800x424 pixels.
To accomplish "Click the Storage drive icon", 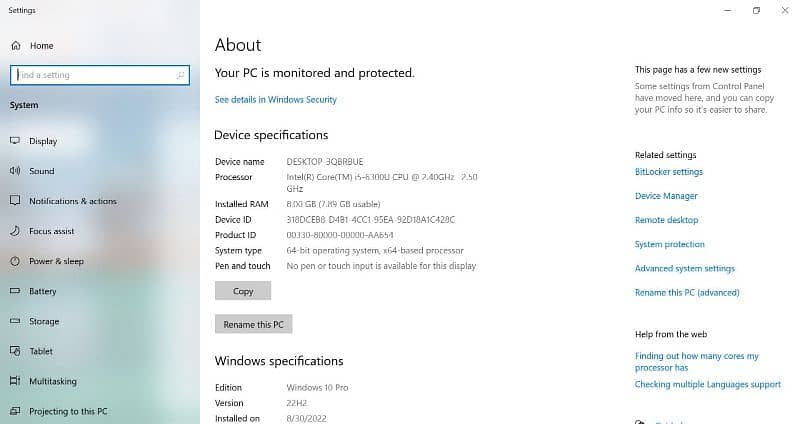I will coord(15,321).
